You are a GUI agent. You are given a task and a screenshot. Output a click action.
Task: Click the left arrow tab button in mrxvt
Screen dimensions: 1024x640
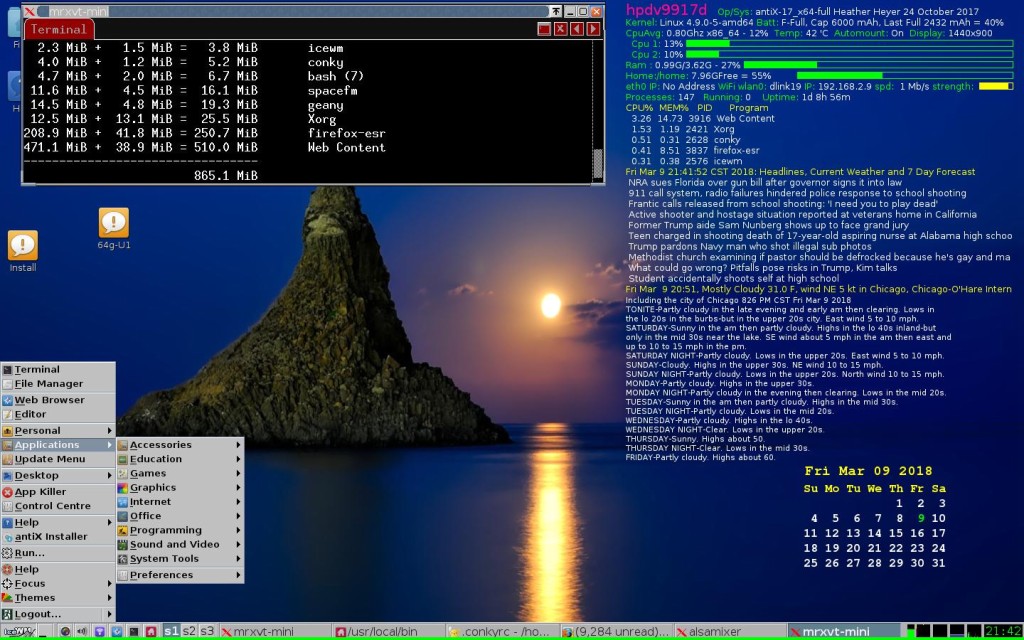pyautogui.click(x=577, y=29)
